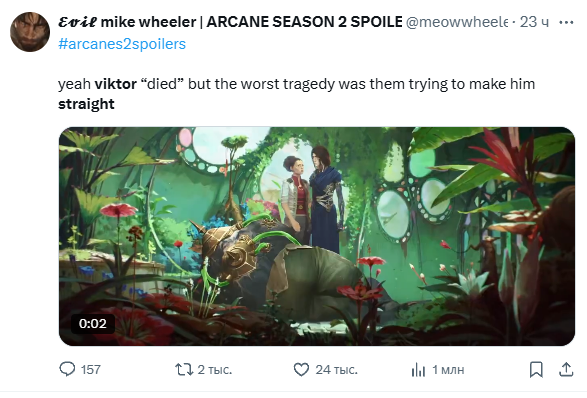Viewport: 587px width, 398px height.
Task: Like the tweet with the heart icon
Action: point(301,370)
